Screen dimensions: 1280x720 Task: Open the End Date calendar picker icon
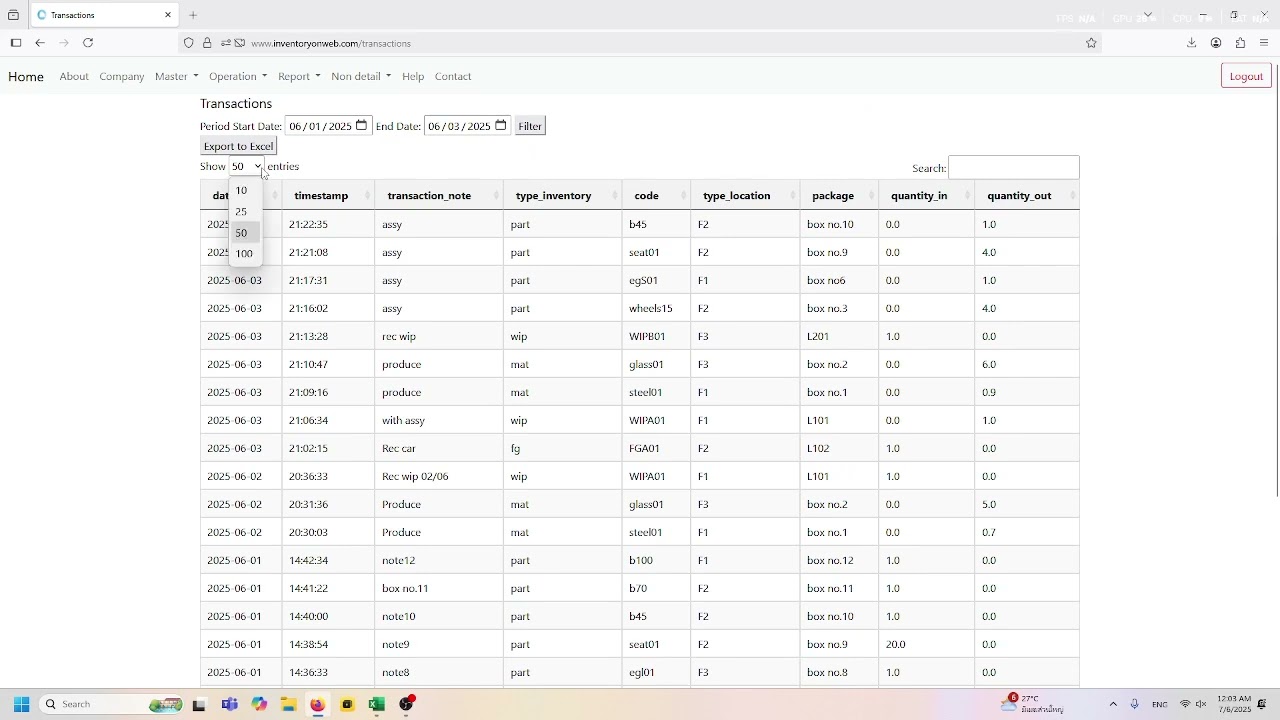point(501,126)
